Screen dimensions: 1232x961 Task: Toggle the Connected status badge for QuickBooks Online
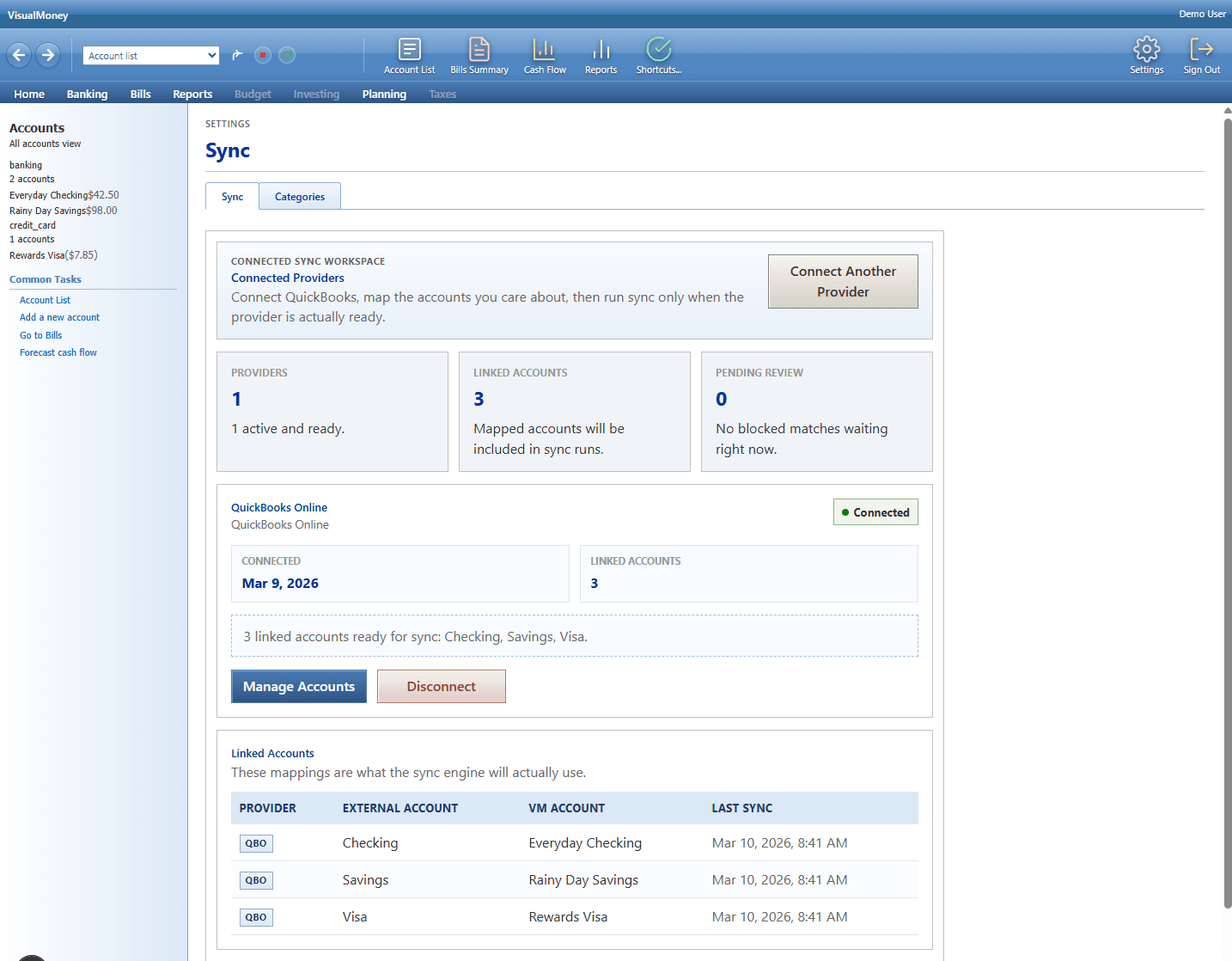pyautogui.click(x=875, y=511)
